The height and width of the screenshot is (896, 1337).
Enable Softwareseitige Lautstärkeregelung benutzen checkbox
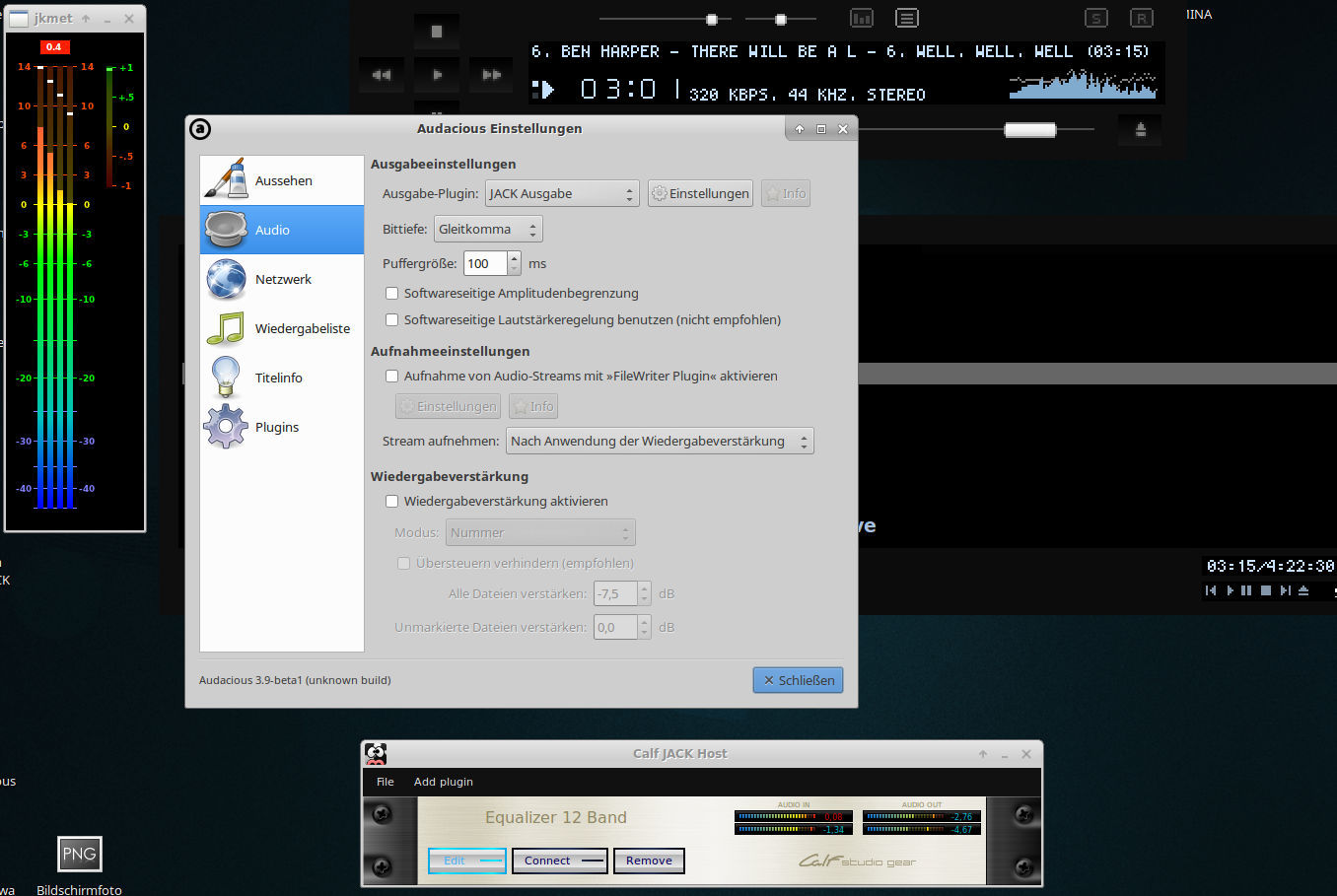(x=391, y=320)
